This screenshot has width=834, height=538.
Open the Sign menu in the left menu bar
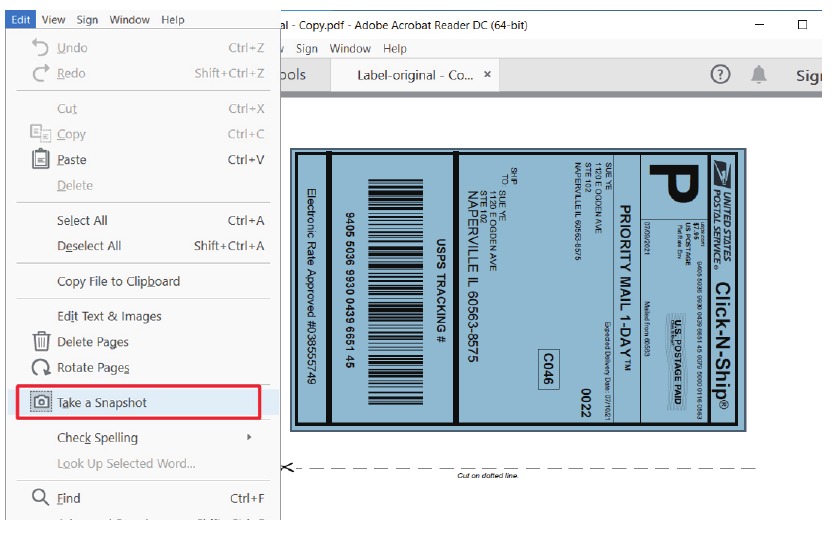(87, 20)
